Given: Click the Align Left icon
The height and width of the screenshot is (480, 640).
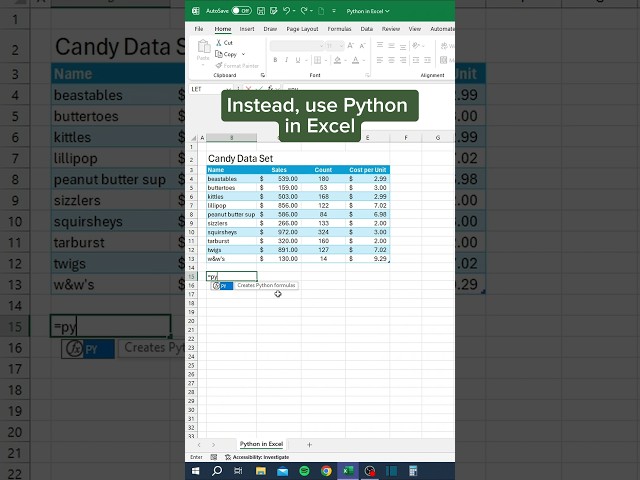Looking at the screenshot, I should click(380, 60).
